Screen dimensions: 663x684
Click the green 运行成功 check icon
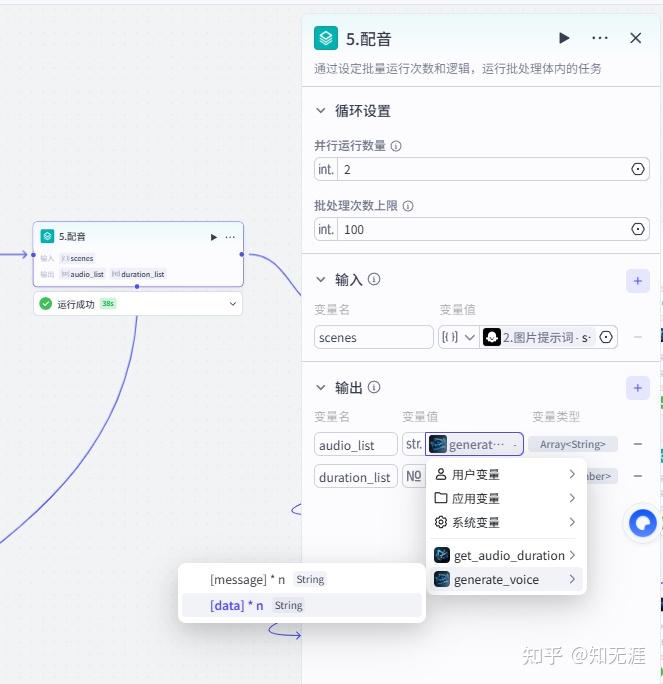tap(45, 304)
